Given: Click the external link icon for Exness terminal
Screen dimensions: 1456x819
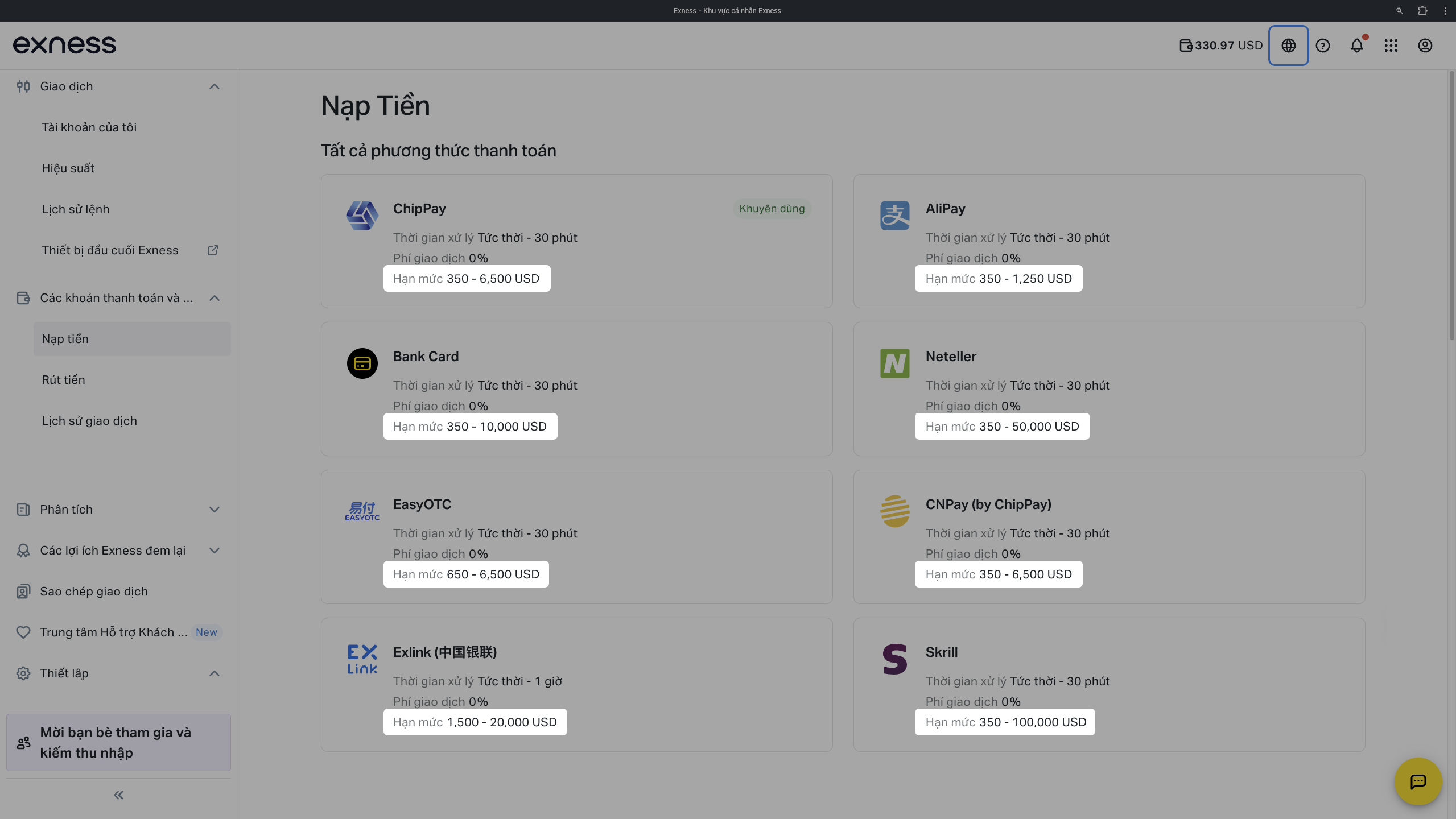Looking at the screenshot, I should tap(213, 250).
